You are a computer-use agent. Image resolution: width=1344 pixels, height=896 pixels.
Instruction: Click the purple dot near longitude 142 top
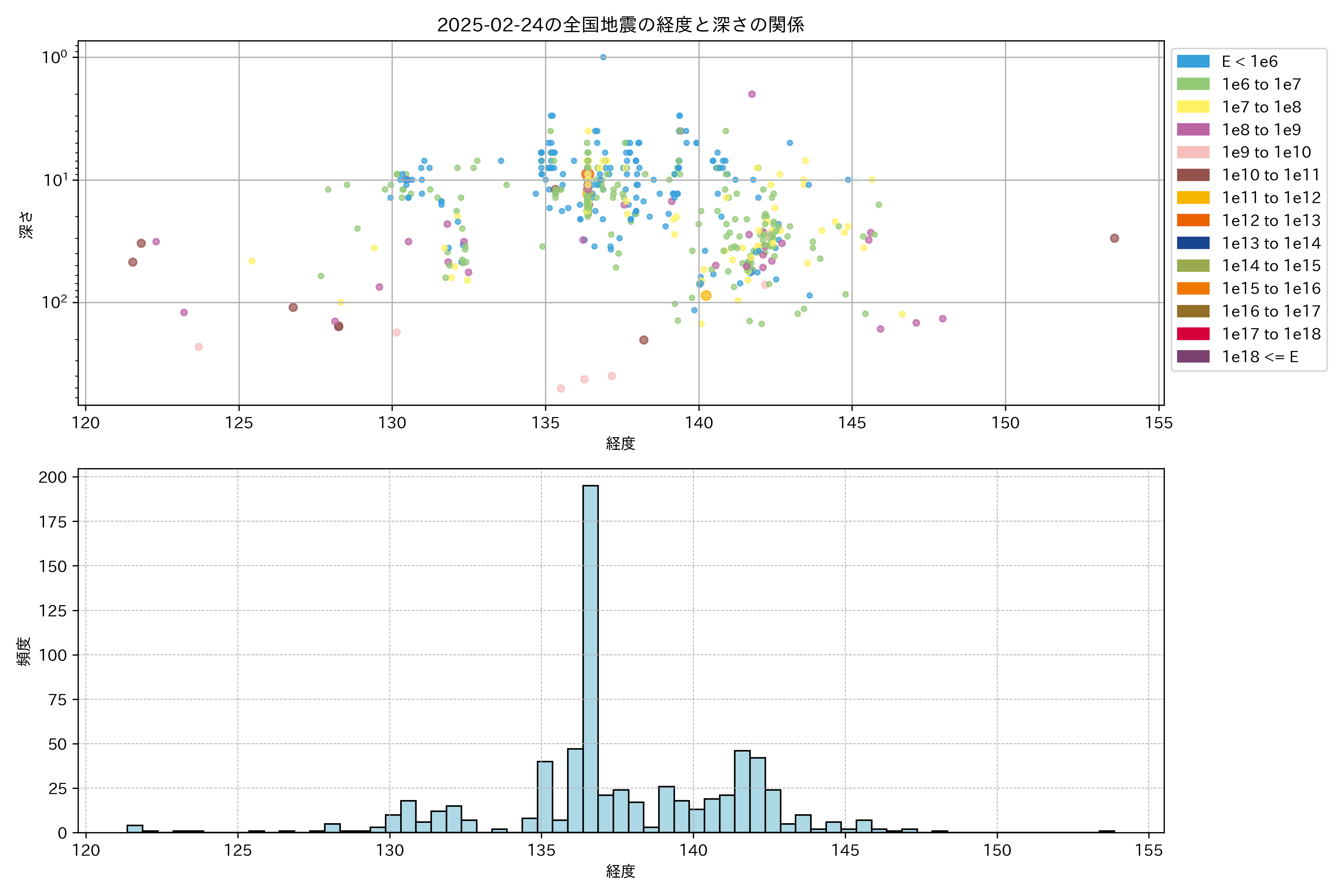752,94
